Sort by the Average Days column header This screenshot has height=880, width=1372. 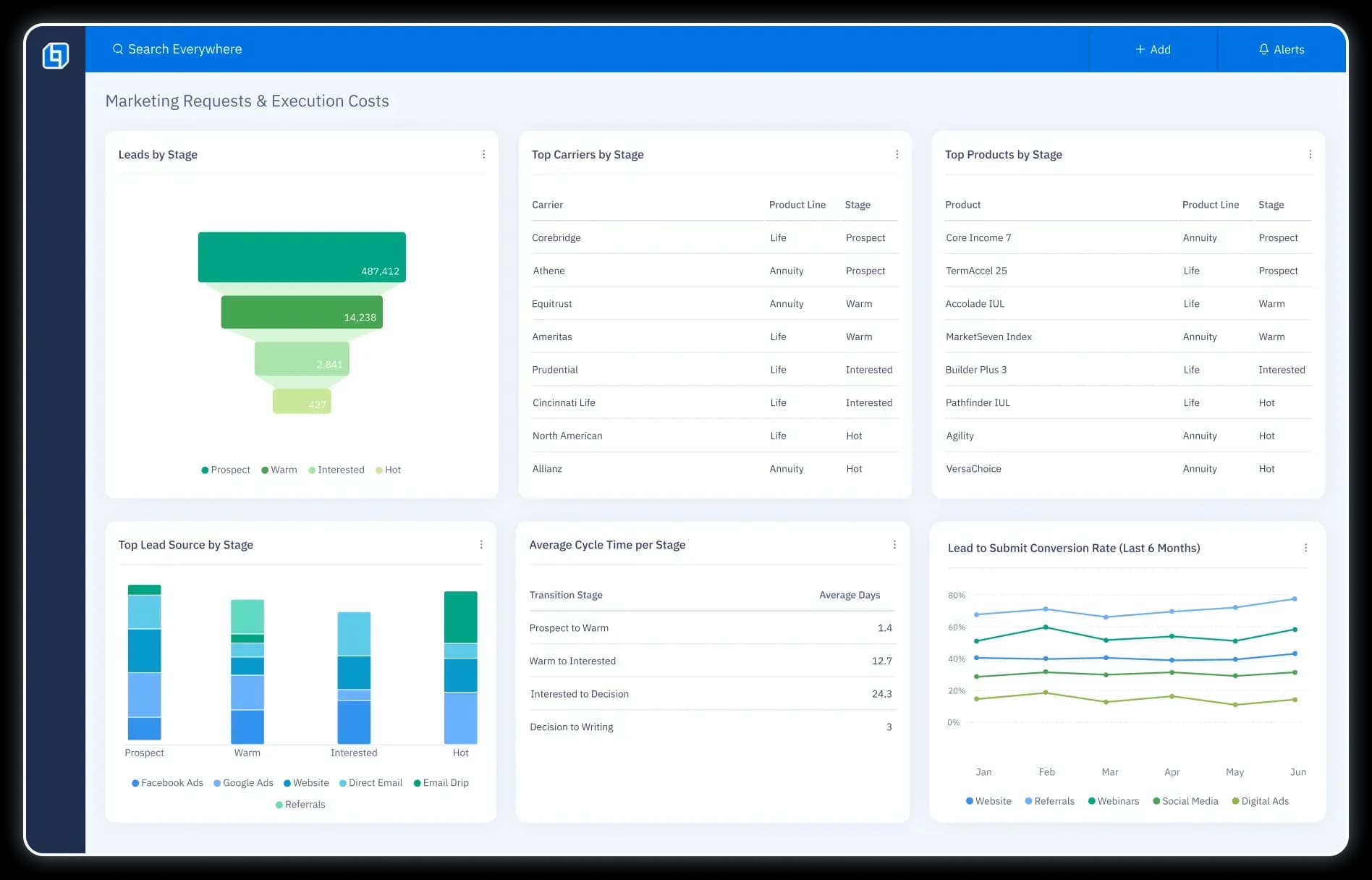tap(849, 595)
